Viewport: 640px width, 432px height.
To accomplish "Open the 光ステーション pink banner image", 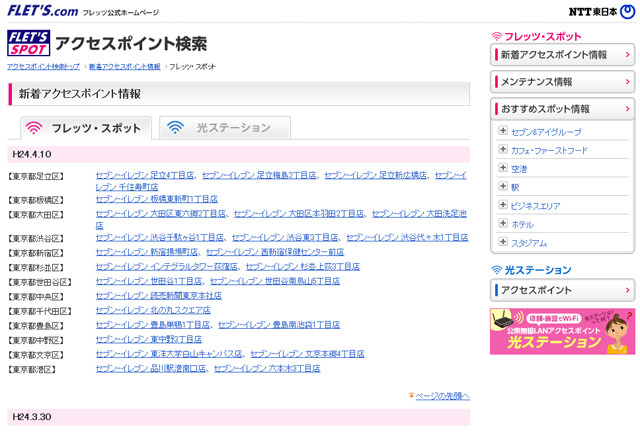I will (562, 331).
